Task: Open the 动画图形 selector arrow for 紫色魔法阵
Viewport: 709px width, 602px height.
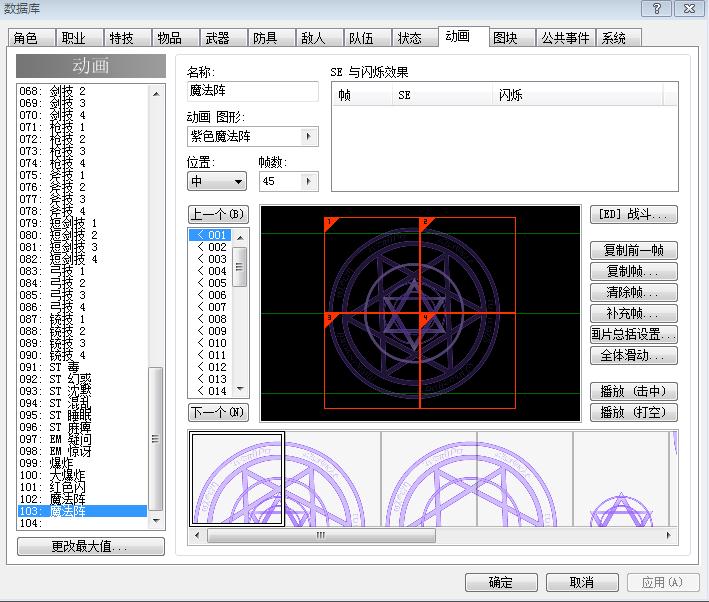Action: pos(309,136)
